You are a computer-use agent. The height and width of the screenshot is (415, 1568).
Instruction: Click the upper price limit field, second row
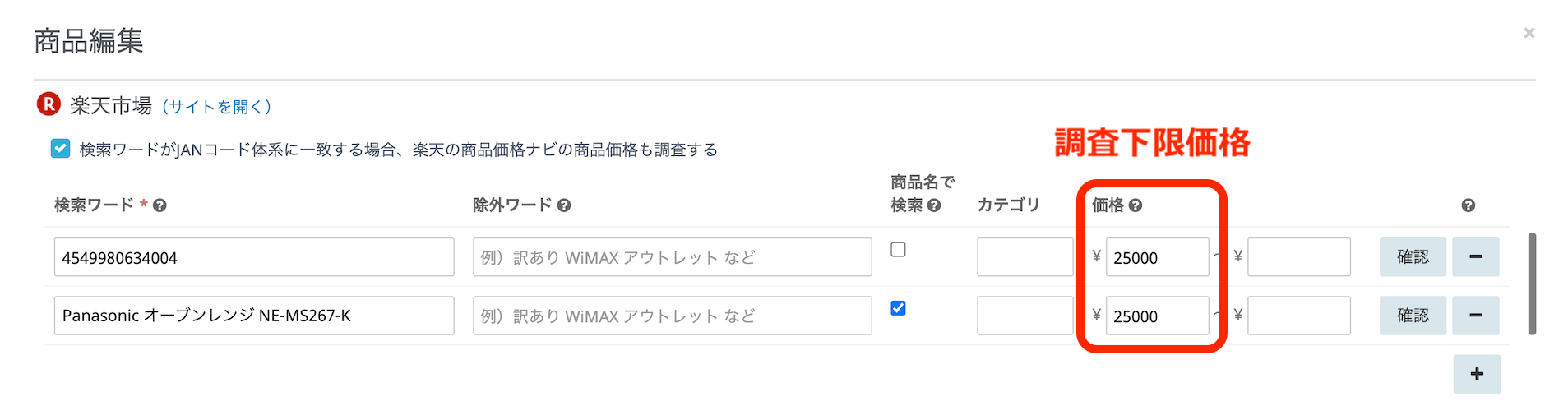coord(1298,316)
